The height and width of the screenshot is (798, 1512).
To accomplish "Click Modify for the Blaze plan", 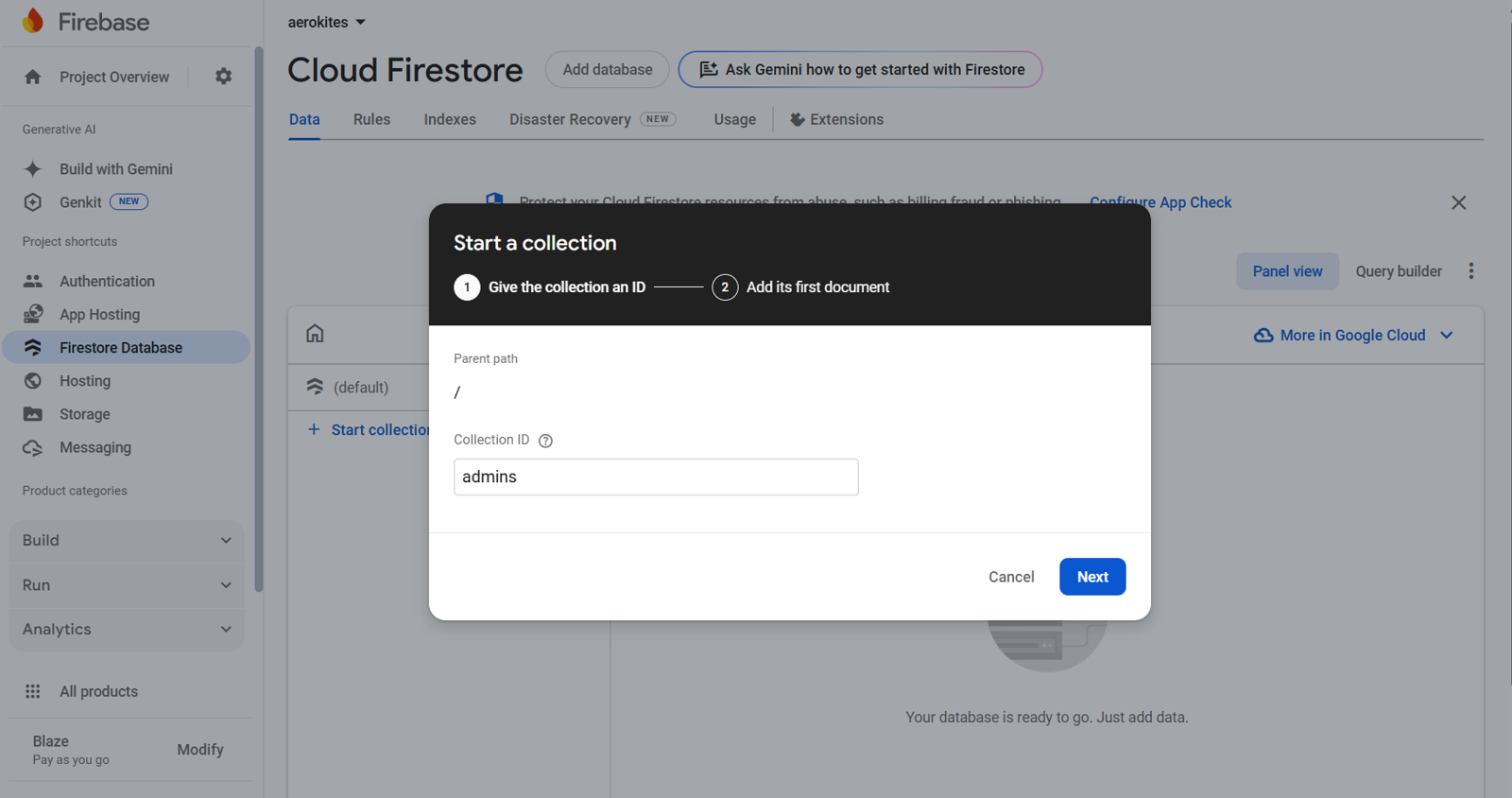I will pos(200,749).
